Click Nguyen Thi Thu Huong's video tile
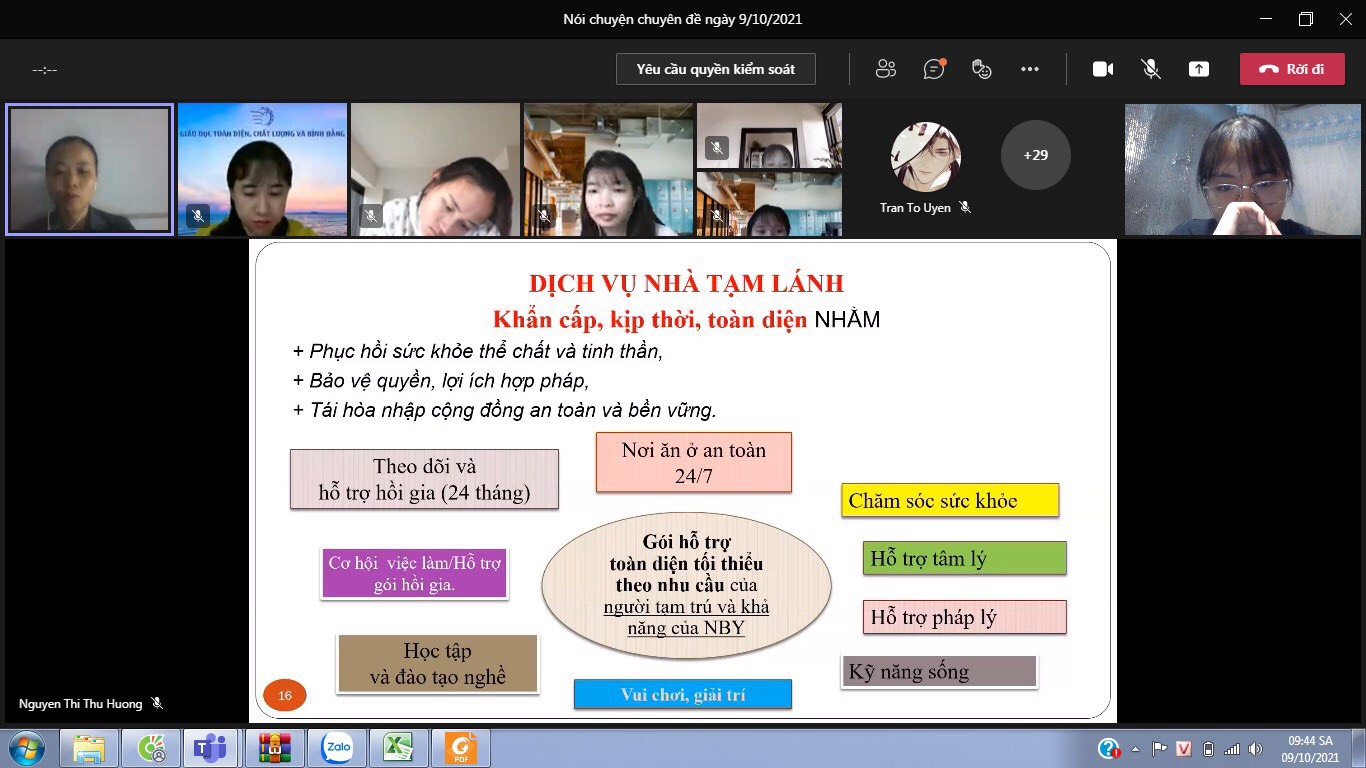Image resolution: width=1366 pixels, height=768 pixels. click(x=89, y=169)
